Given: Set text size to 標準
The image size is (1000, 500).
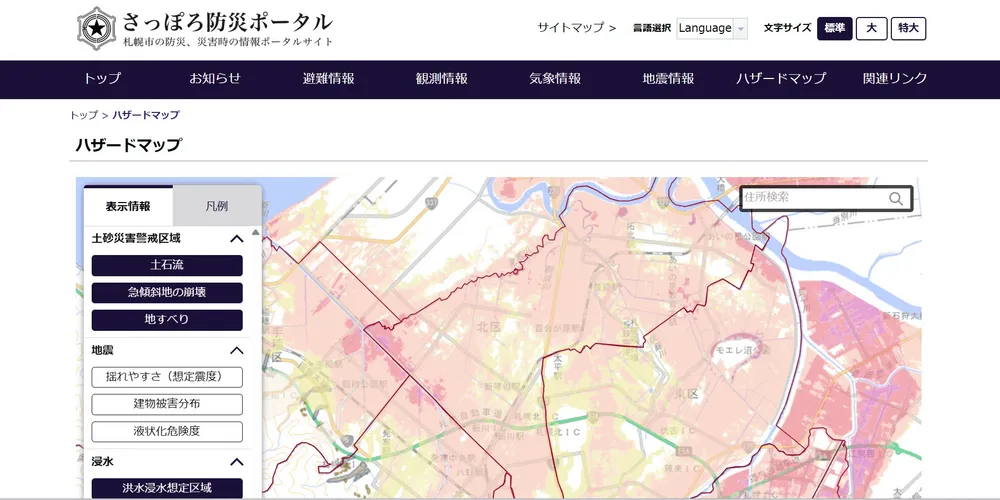Looking at the screenshot, I should pyautogui.click(x=835, y=29).
